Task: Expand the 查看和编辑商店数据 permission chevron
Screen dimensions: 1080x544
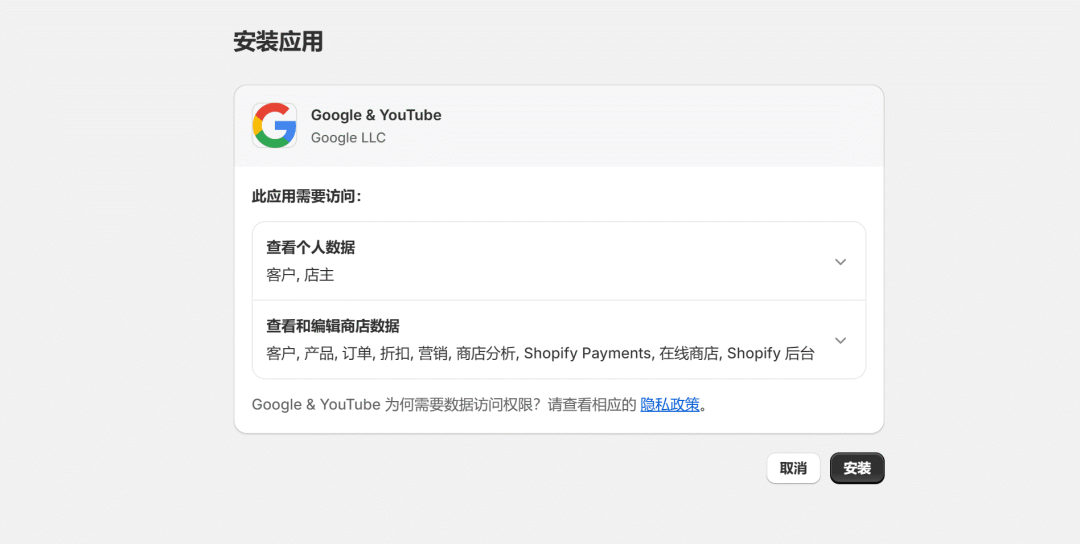Action: (840, 340)
